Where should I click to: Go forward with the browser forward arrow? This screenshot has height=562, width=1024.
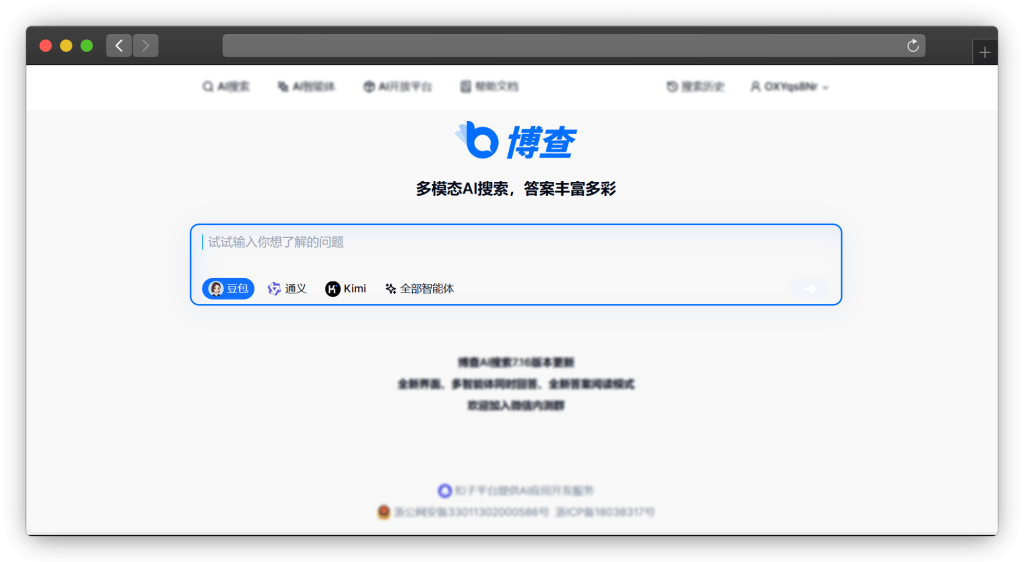point(146,46)
